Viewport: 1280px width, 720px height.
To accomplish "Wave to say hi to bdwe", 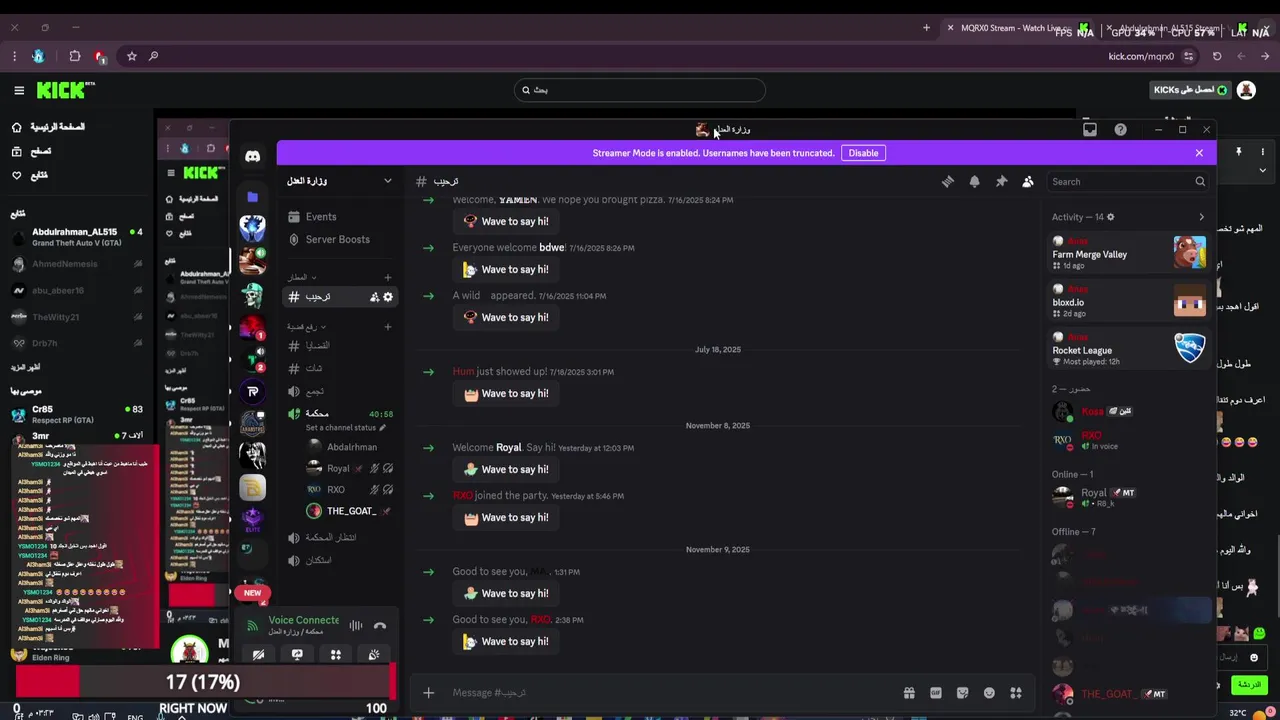I will 506,269.
